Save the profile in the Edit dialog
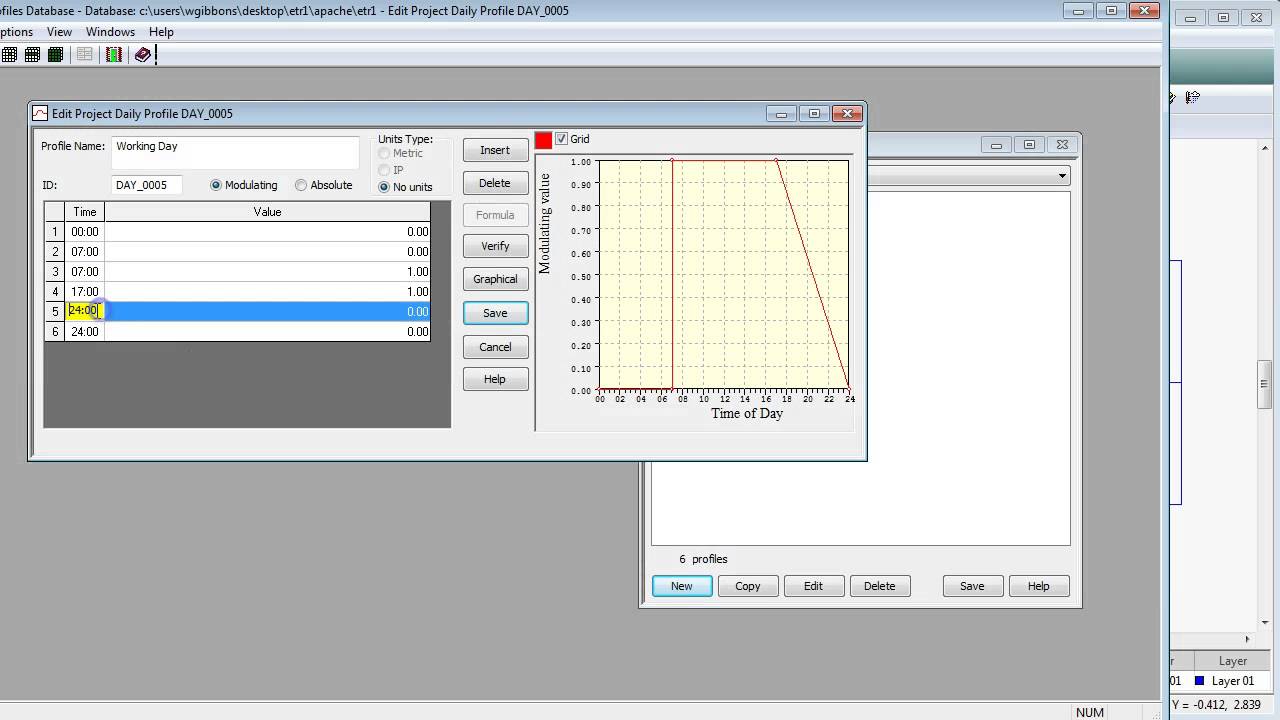1280x720 pixels. click(x=495, y=313)
